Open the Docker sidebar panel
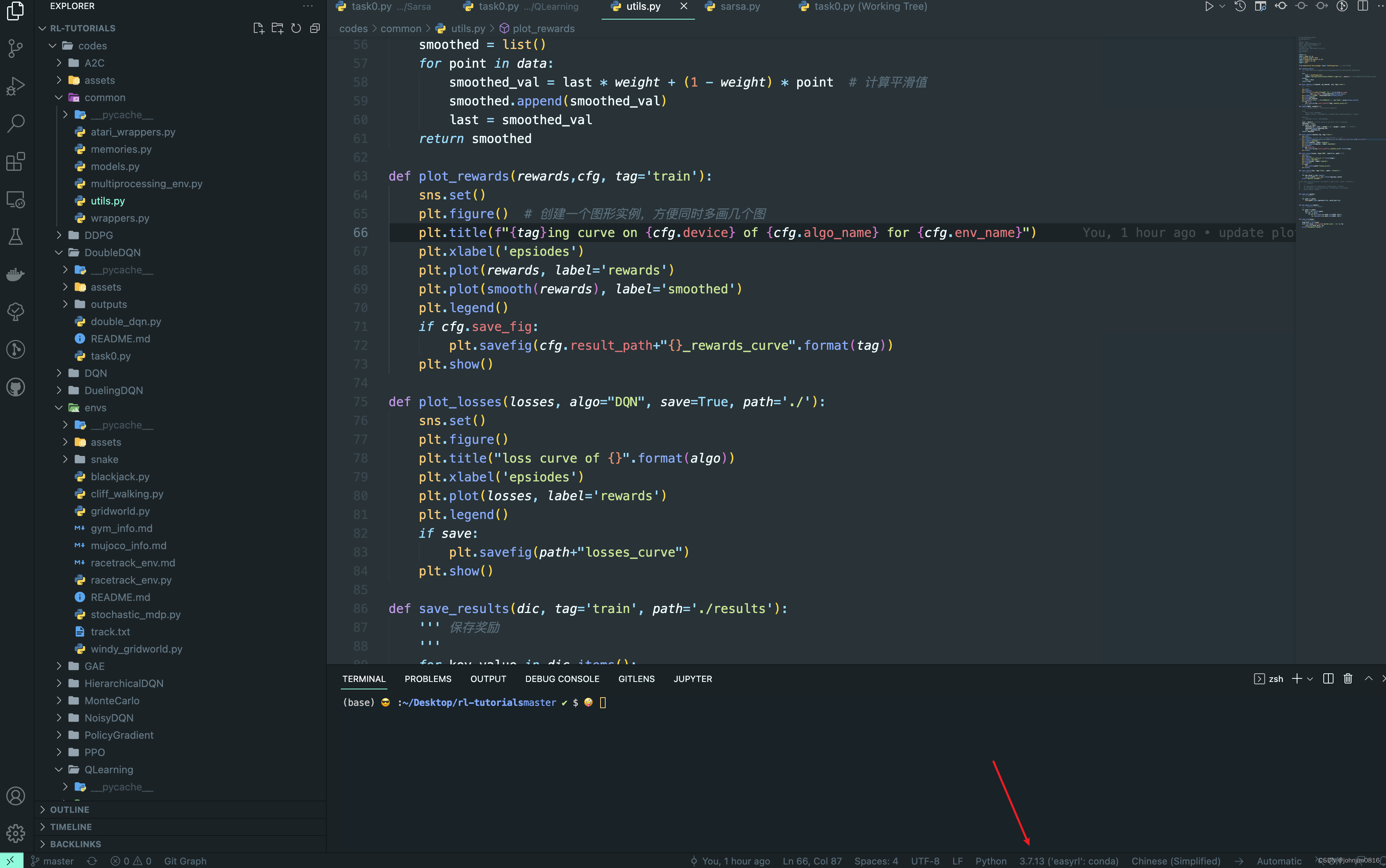 (16, 275)
